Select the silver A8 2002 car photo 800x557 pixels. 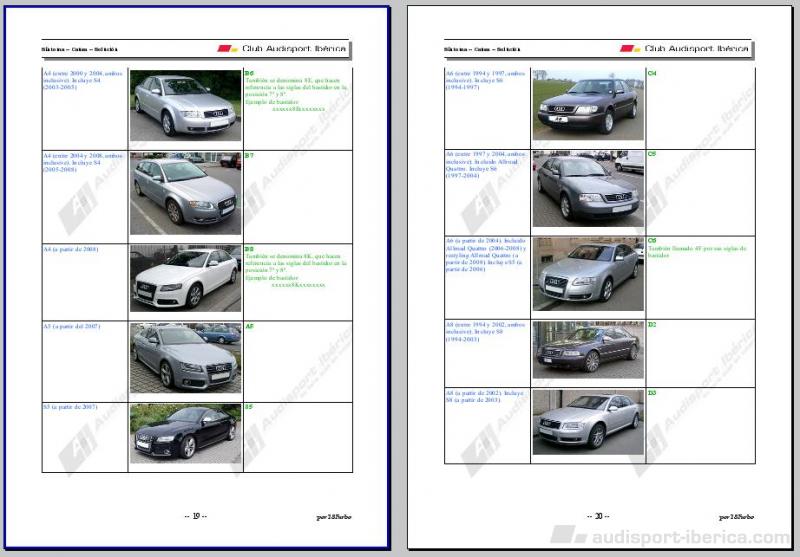point(588,422)
